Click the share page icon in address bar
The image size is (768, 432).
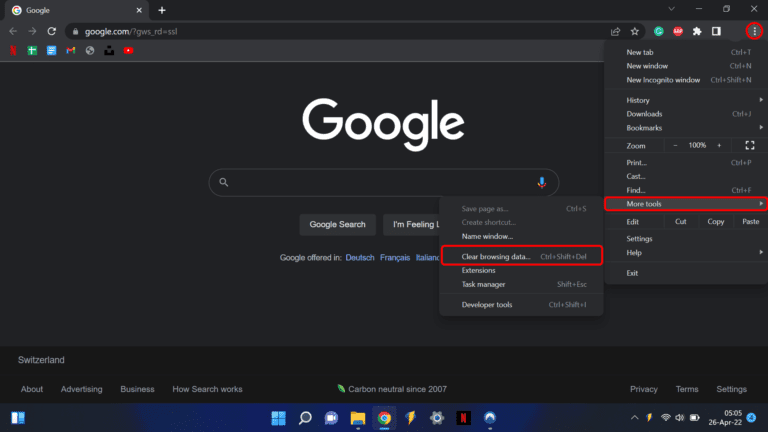[615, 31]
